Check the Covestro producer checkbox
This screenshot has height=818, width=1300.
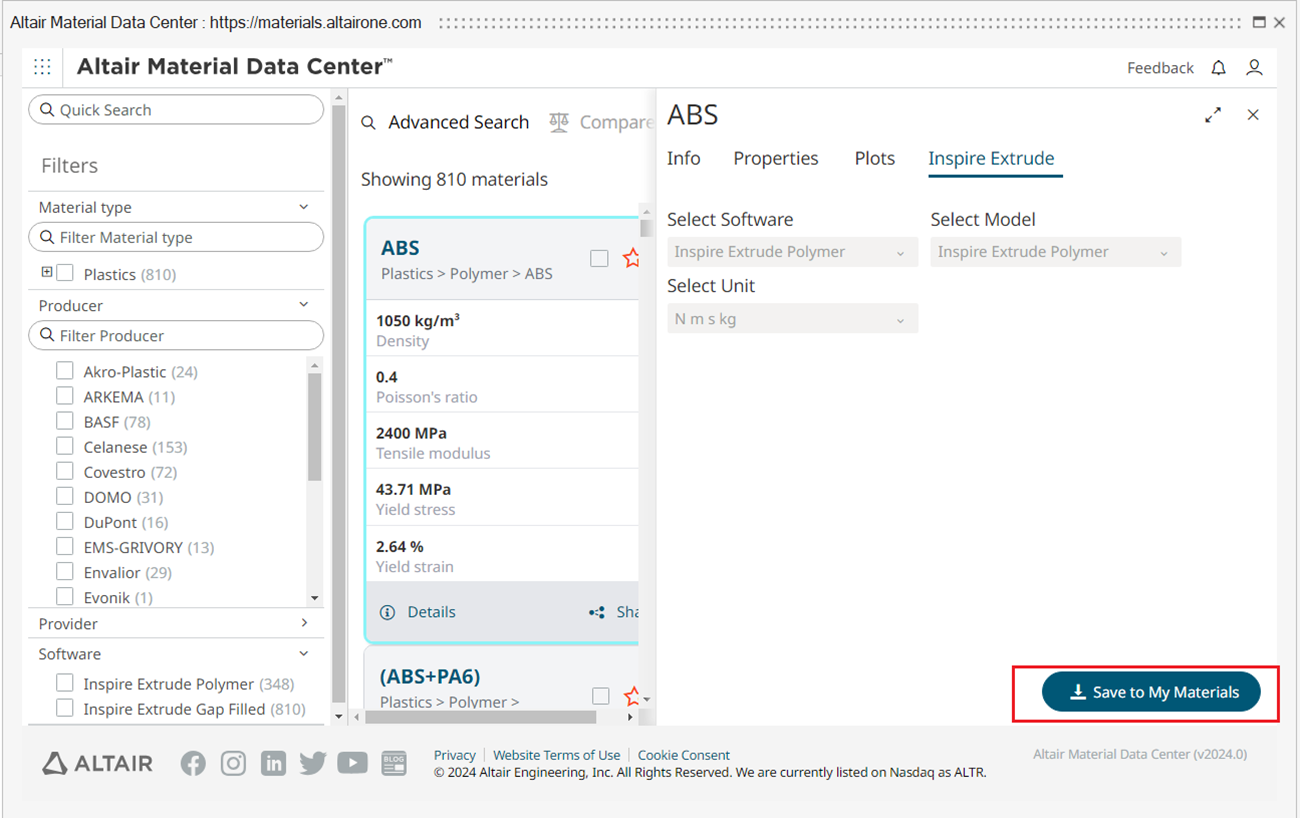point(65,471)
